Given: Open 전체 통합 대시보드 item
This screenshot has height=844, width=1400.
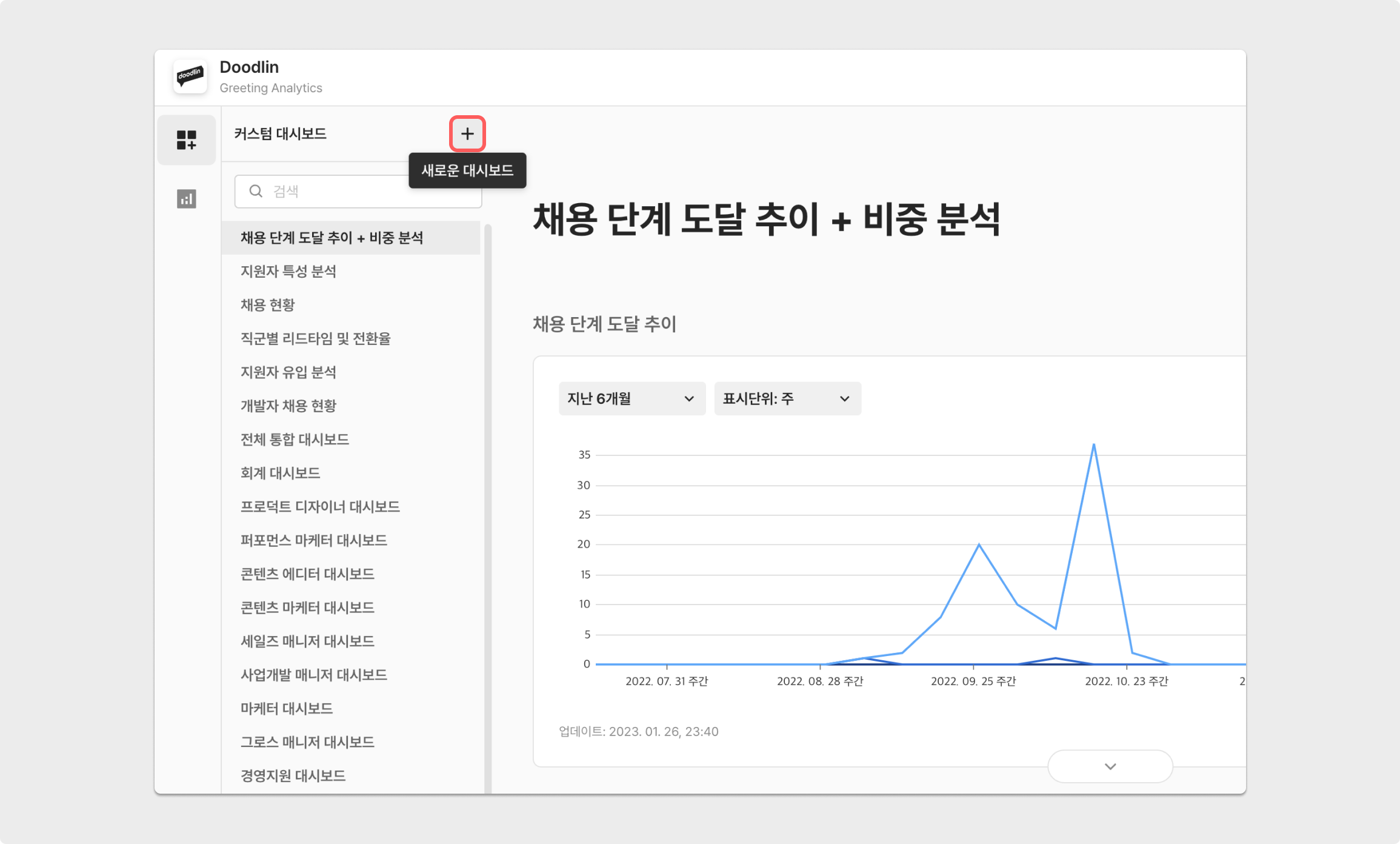Looking at the screenshot, I should tap(295, 440).
